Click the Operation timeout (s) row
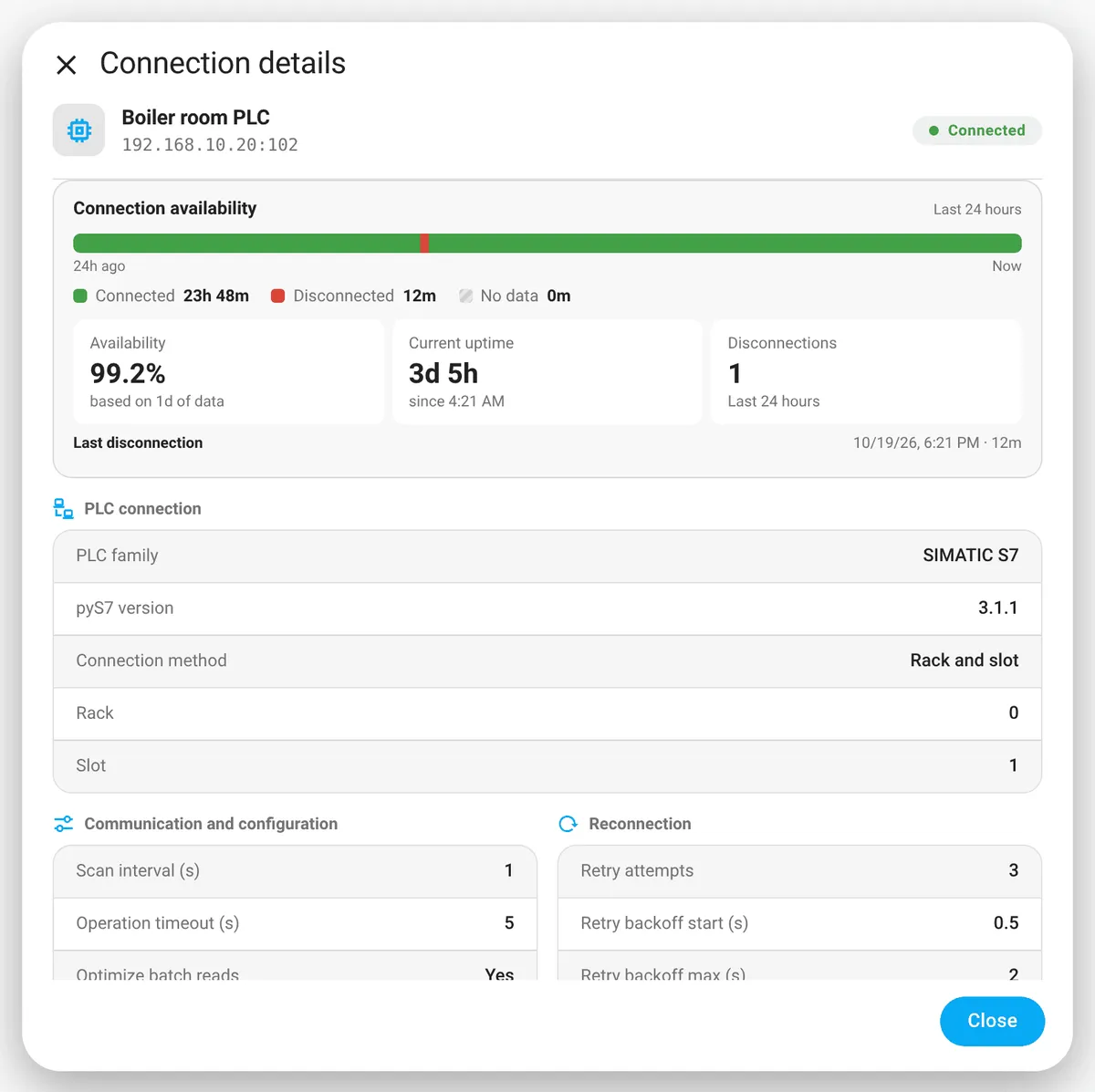The height and width of the screenshot is (1092, 1095). 295,923
